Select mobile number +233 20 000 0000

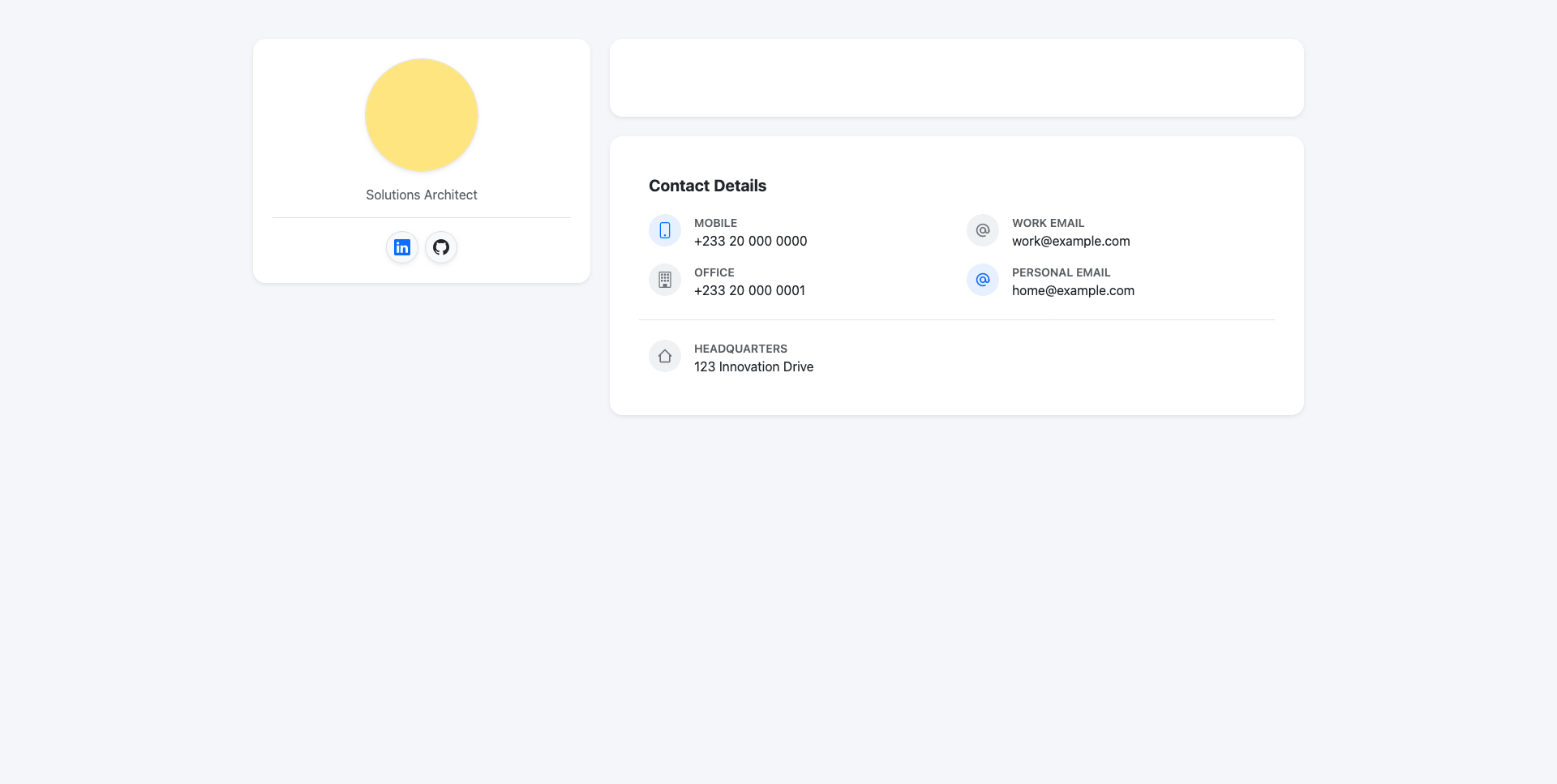[x=751, y=241]
